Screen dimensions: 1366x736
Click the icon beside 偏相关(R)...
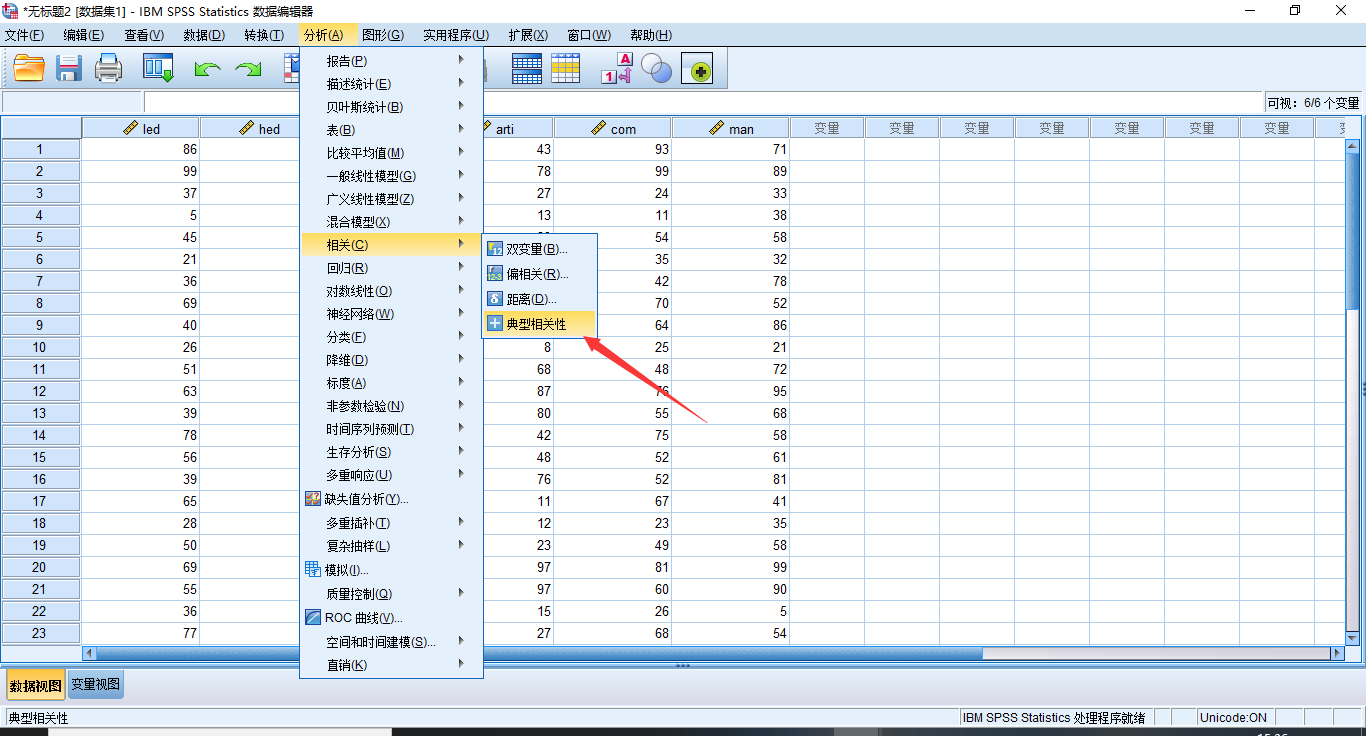pos(495,274)
